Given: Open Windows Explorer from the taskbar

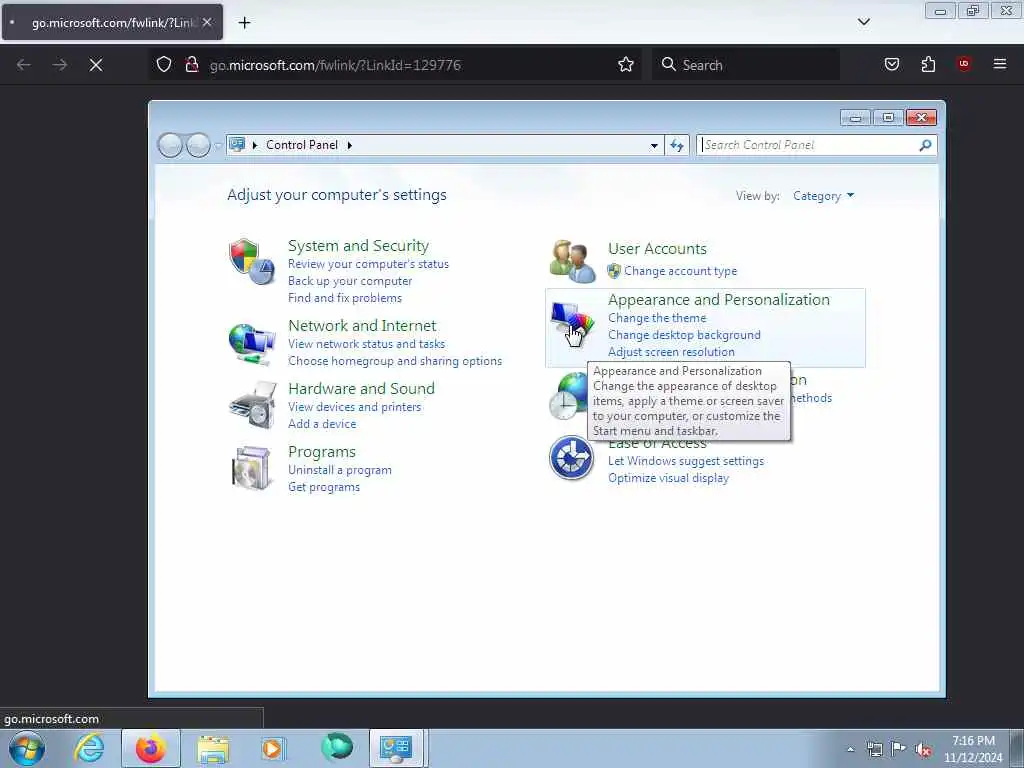Looking at the screenshot, I should [x=213, y=748].
